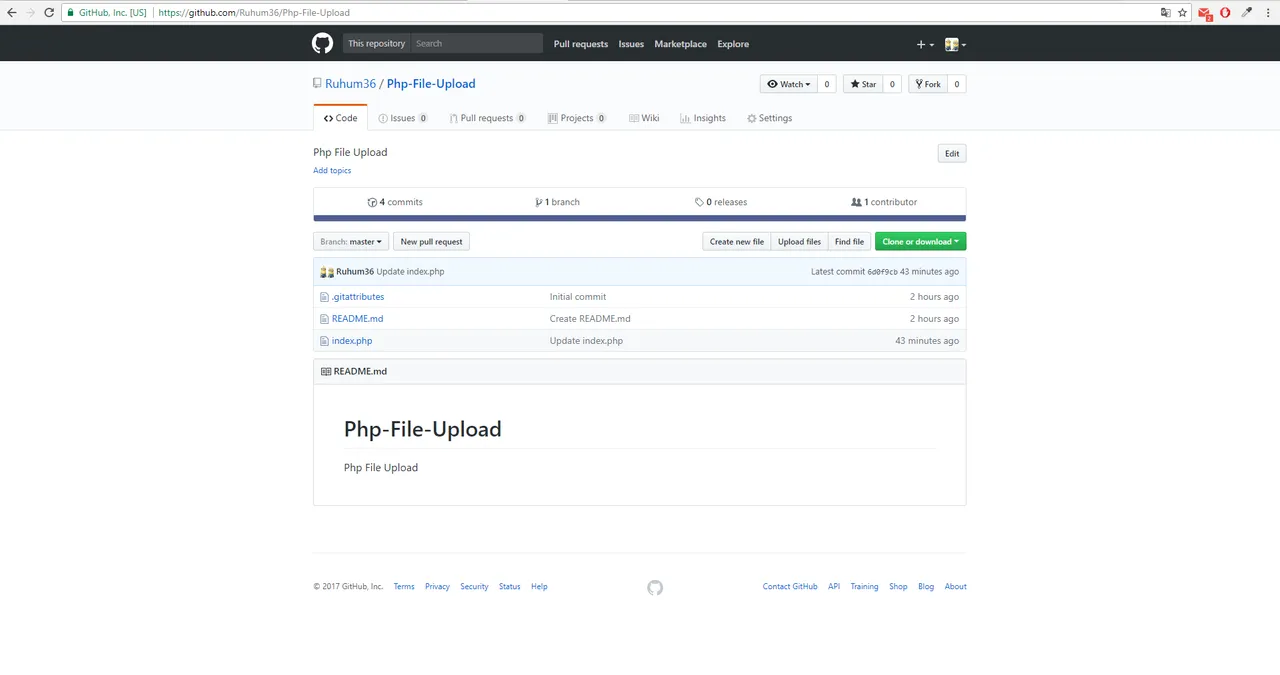The image size is (1280, 675).
Task: Open the Create README.md commit message
Action: (x=590, y=319)
